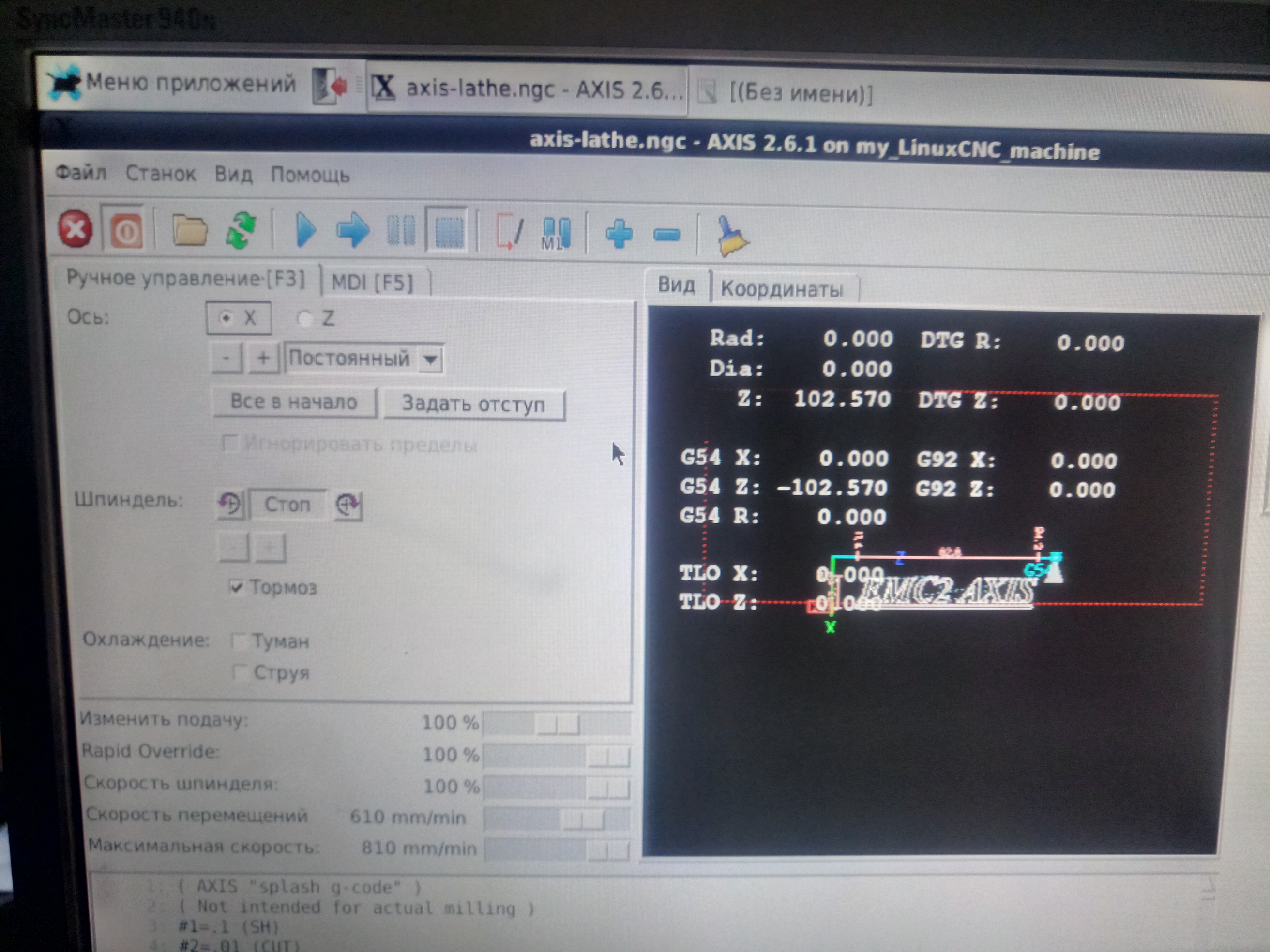Click the zoom-in plus icon
The width and height of the screenshot is (1270, 952).
click(x=619, y=234)
